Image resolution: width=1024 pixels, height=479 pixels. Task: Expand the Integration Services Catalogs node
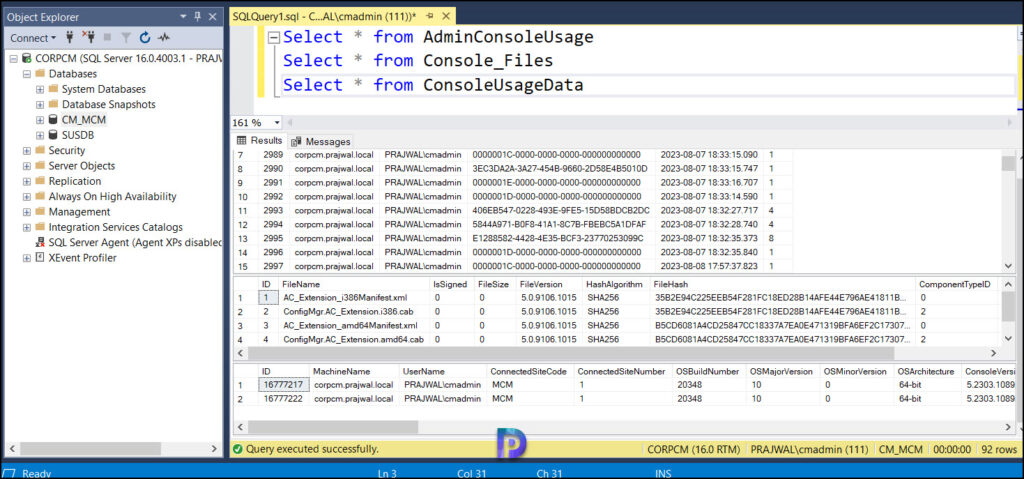pos(27,227)
